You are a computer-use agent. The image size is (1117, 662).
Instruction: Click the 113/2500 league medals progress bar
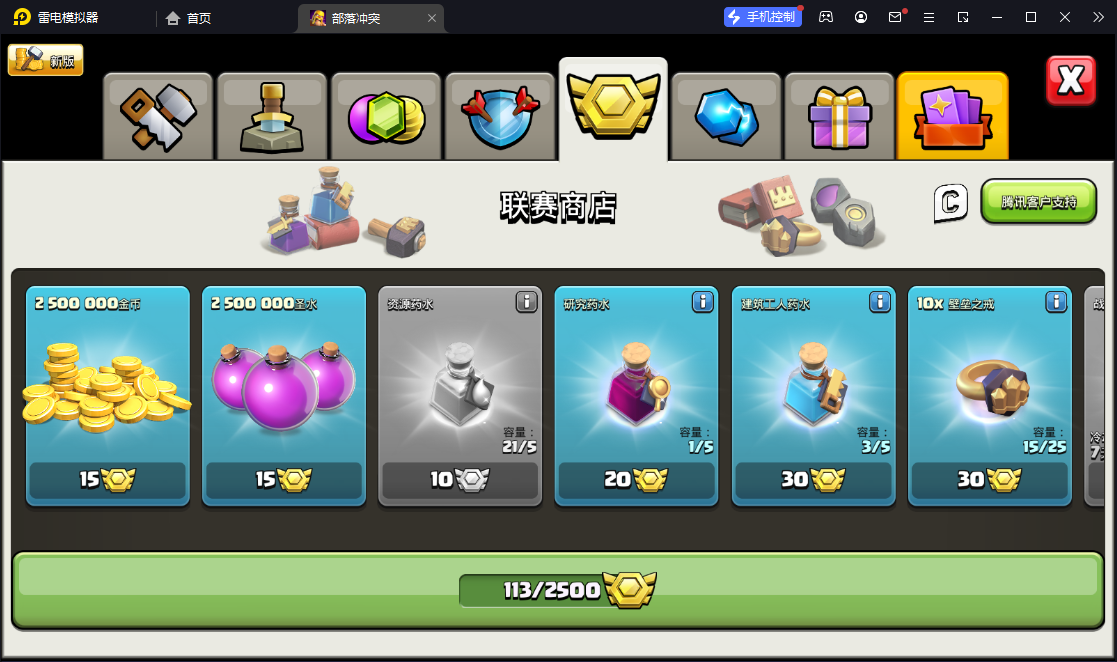(x=558, y=590)
